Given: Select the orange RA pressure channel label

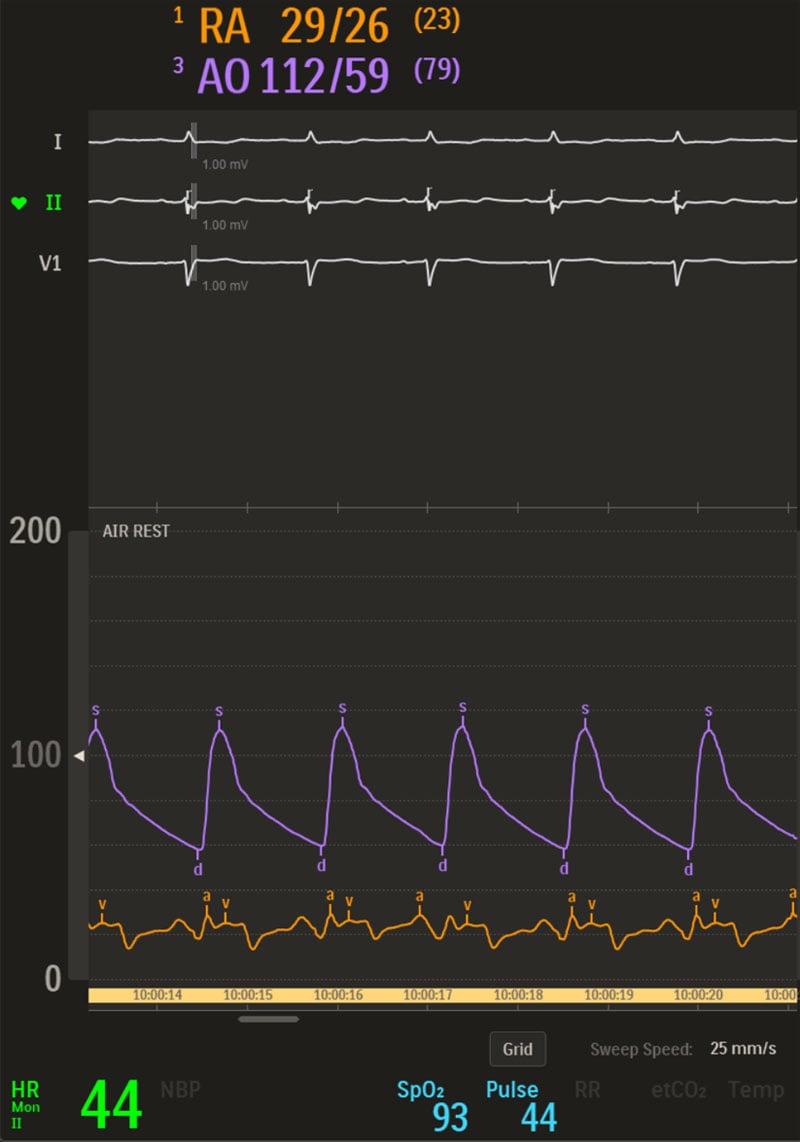Looking at the screenshot, I should [222, 27].
